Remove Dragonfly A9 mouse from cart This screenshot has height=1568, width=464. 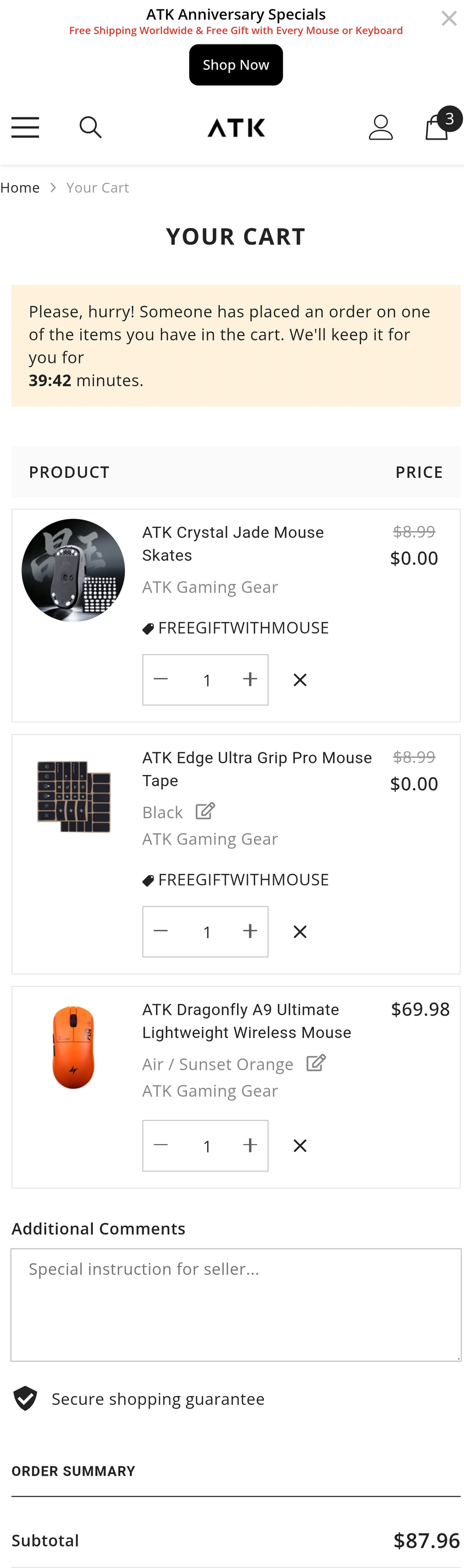[x=300, y=1146]
